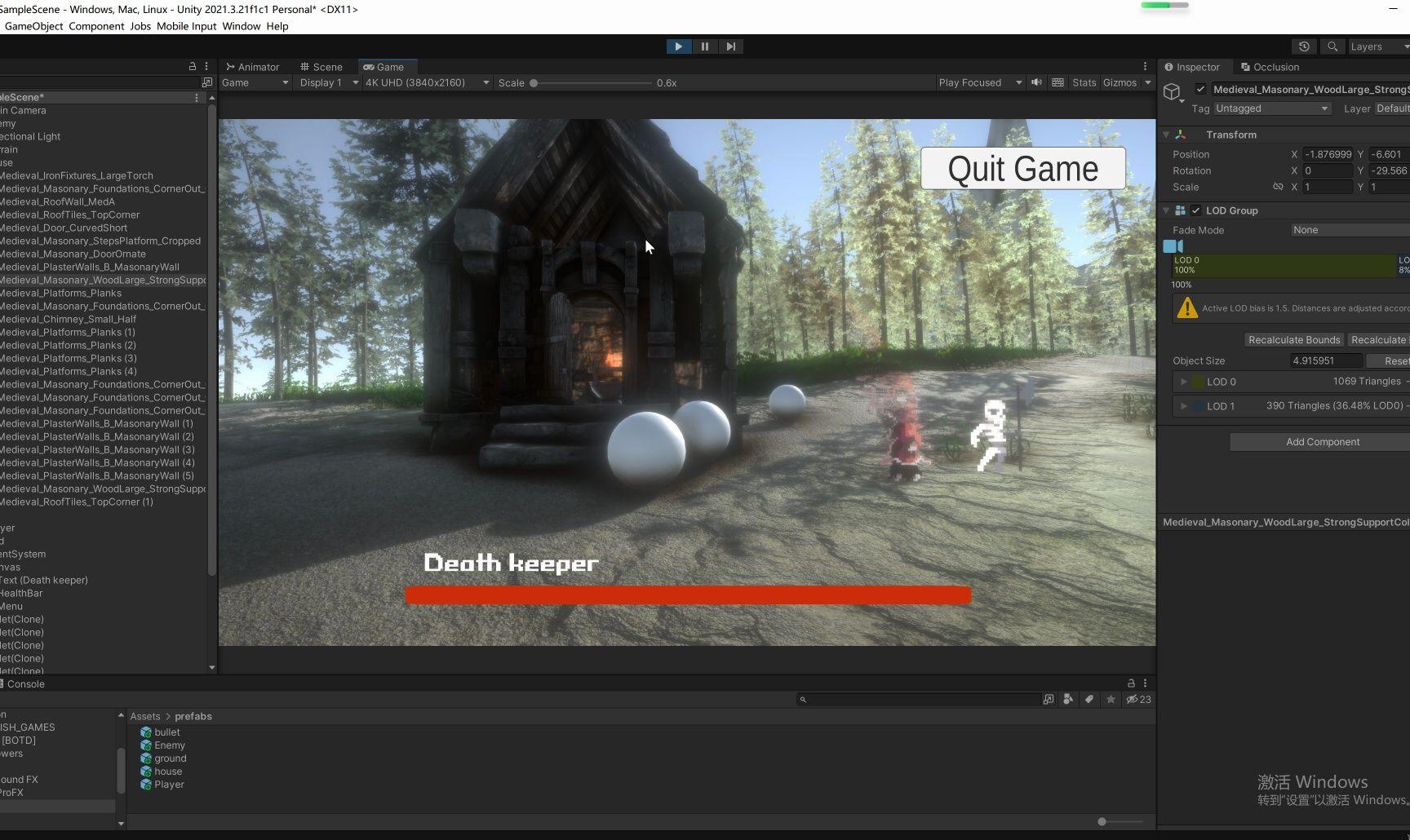This screenshot has height=840, width=1410.
Task: Open the Layers dropdown in the toolbar
Action: pyautogui.click(x=1378, y=46)
